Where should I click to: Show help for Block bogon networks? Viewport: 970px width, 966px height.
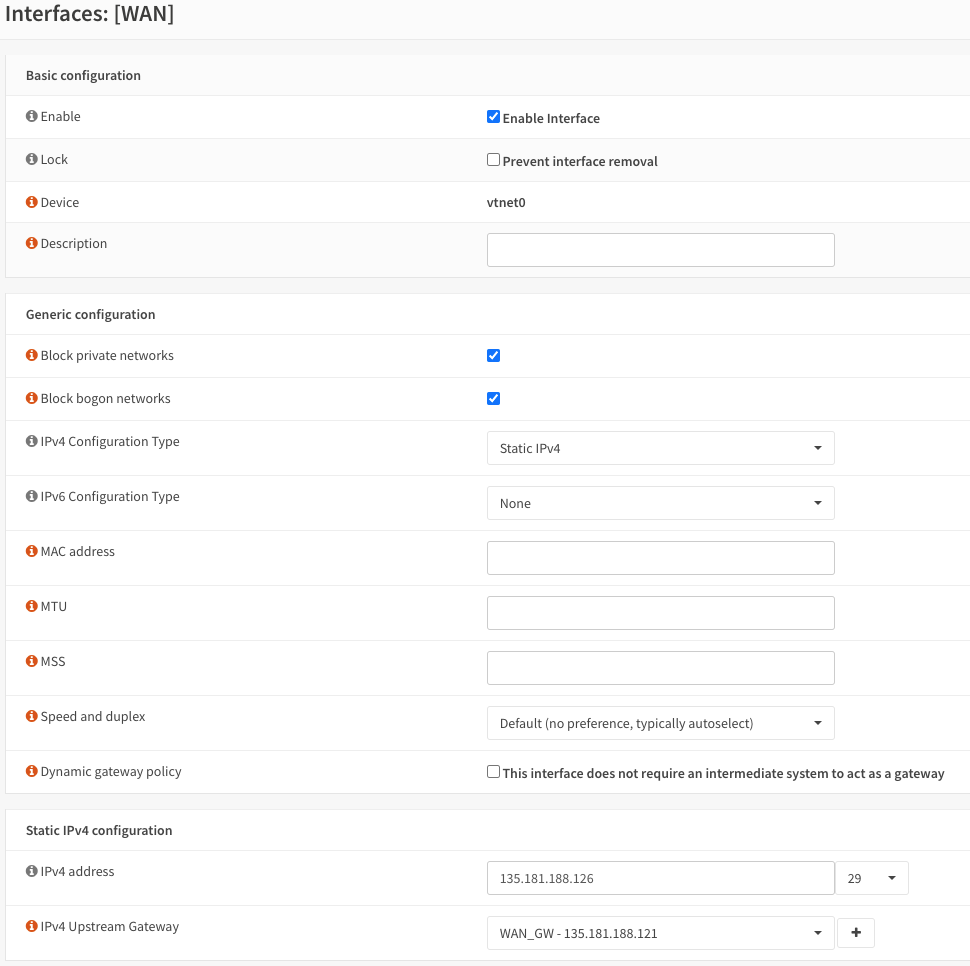point(32,398)
